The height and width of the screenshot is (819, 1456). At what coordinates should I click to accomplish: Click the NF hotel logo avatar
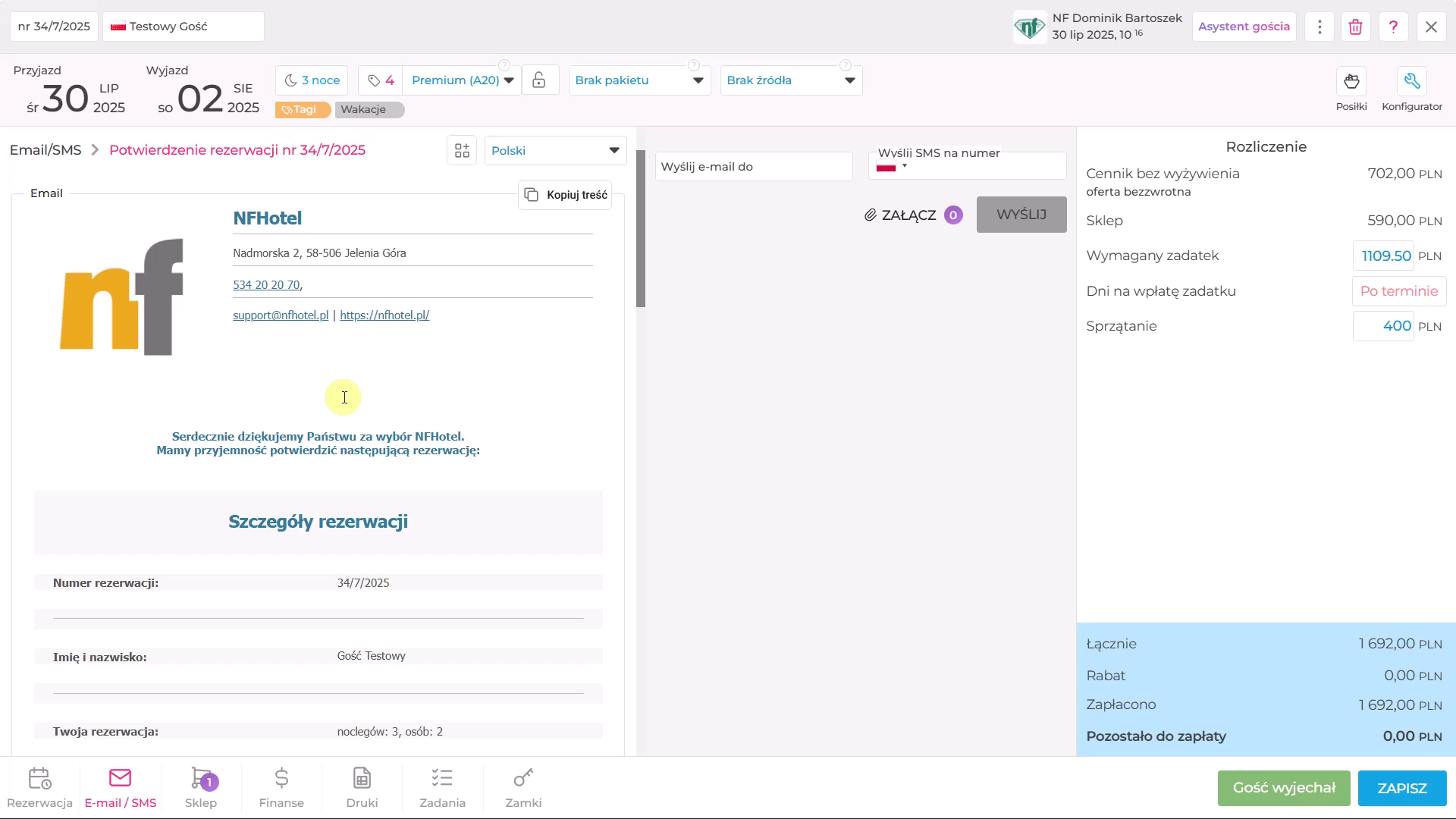[x=1030, y=27]
